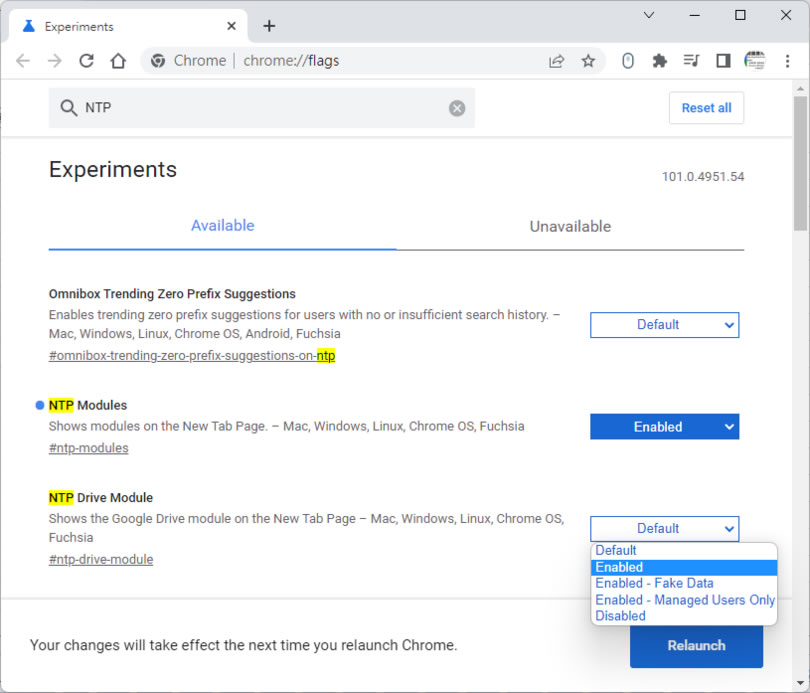
Task: Go back with the browser back arrow
Action: pos(23,61)
